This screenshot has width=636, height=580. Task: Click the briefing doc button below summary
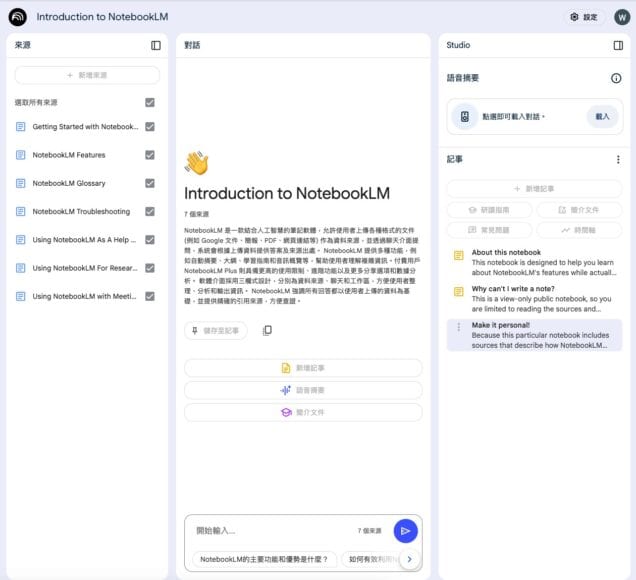[303, 412]
